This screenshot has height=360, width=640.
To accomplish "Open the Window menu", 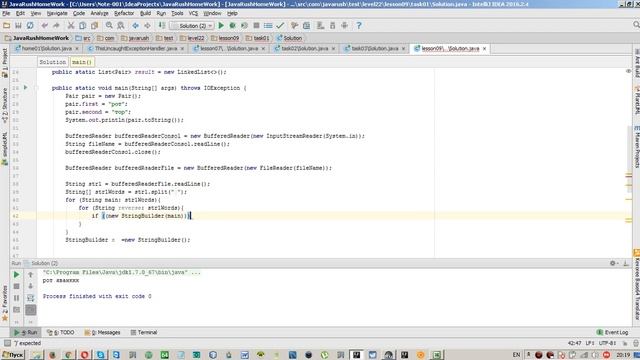I will coord(212,13).
